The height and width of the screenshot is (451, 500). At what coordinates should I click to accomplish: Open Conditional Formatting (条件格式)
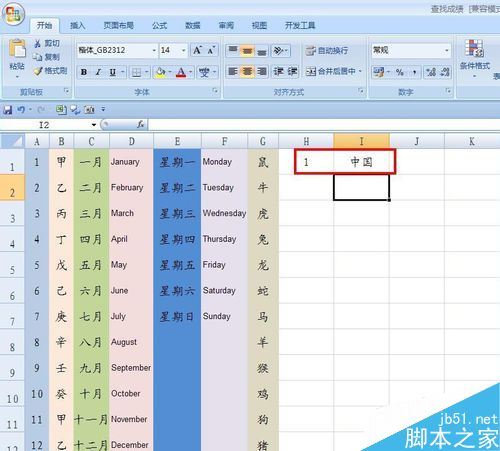pyautogui.click(x=475, y=58)
